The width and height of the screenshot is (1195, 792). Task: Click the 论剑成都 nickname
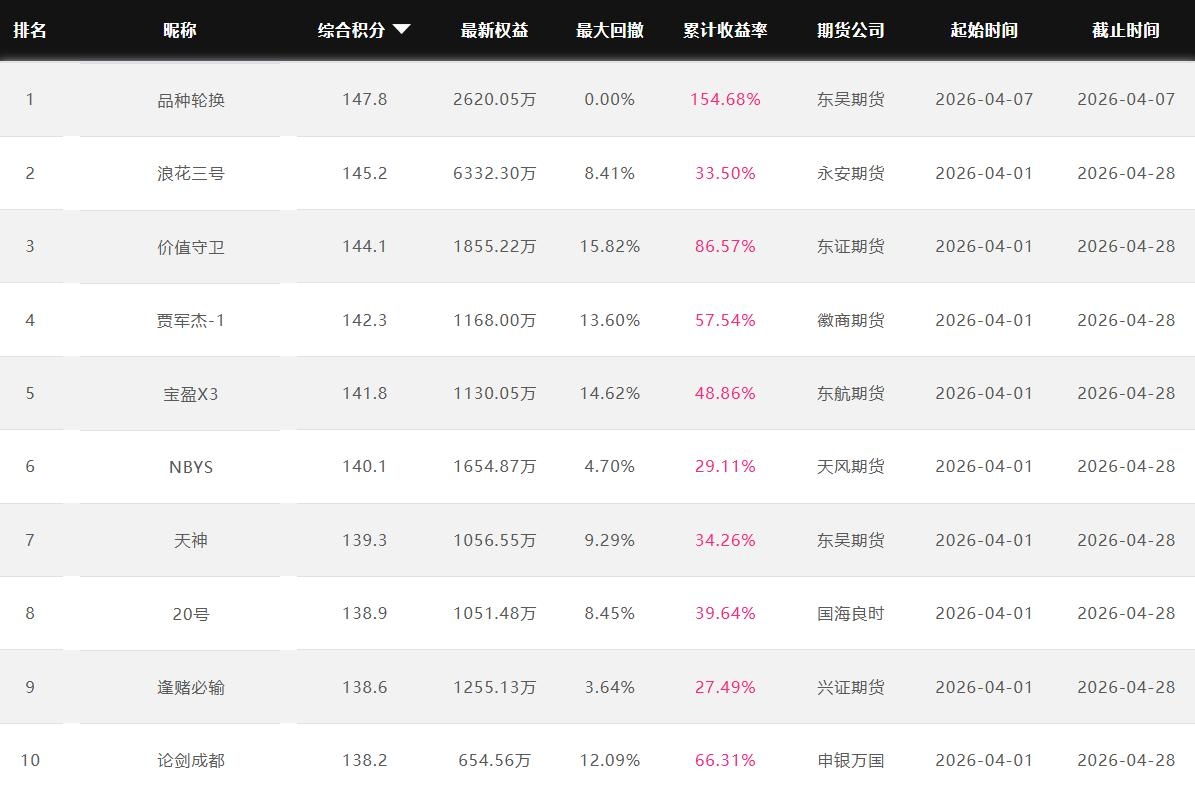pos(191,761)
